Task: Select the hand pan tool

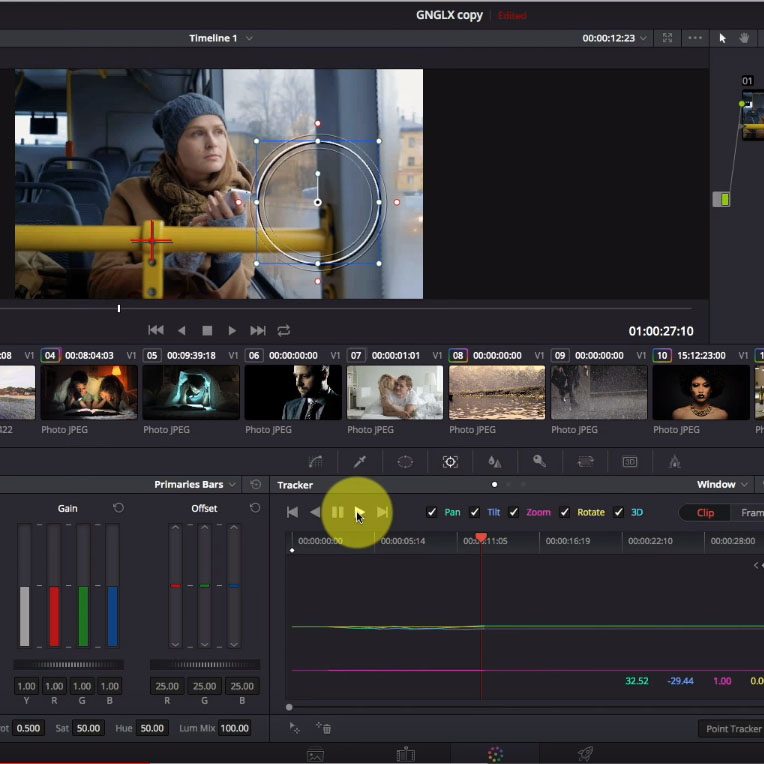Action: (744, 38)
